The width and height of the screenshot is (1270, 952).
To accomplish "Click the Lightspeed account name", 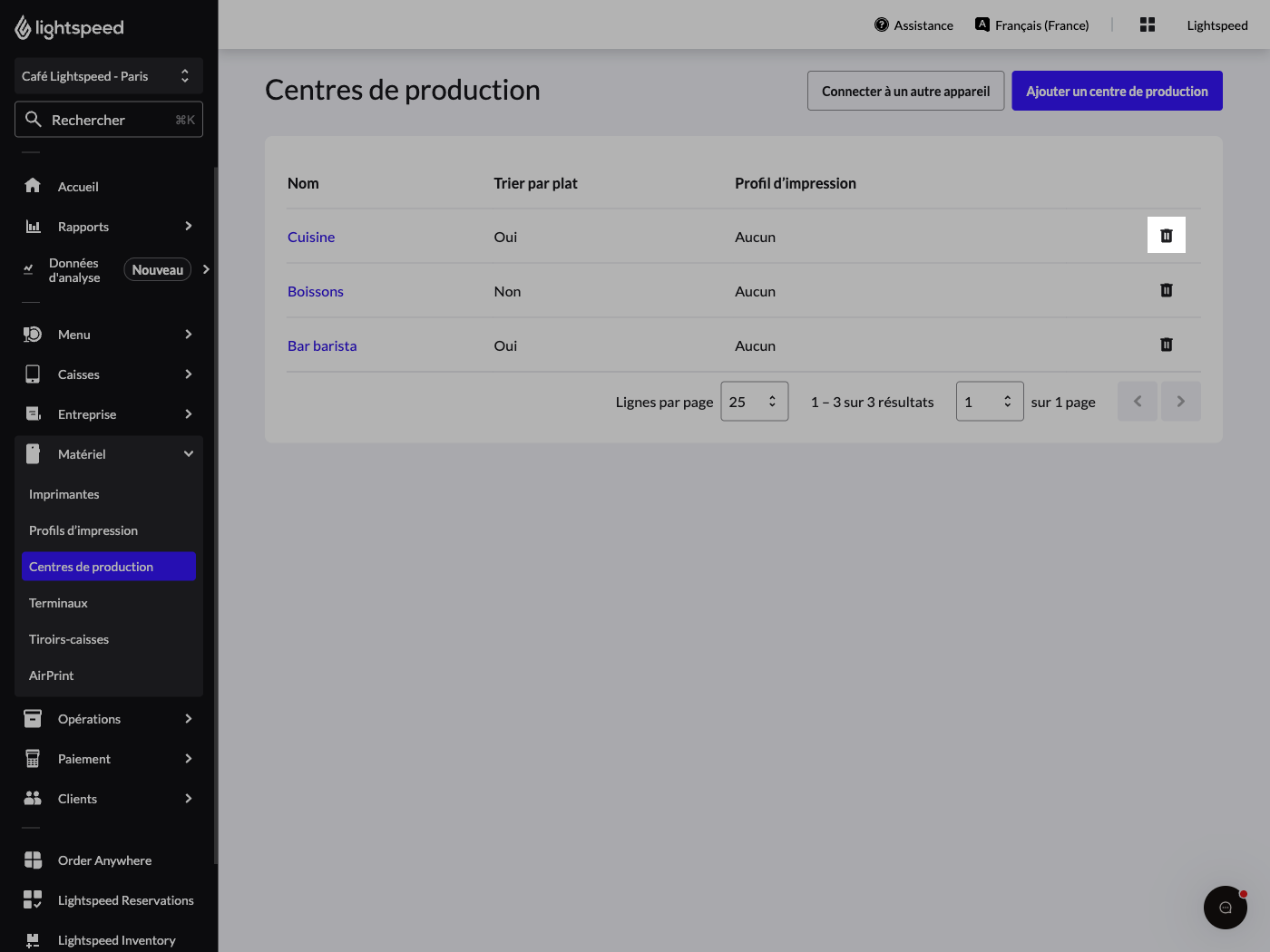I will tap(1217, 25).
